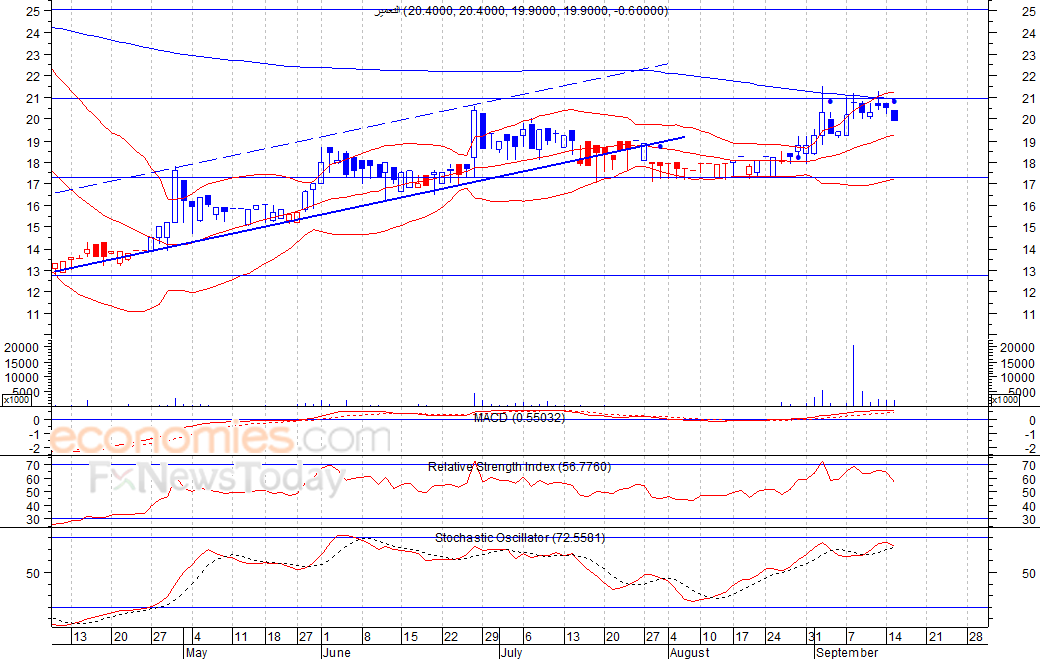The width and height of the screenshot is (1040, 659).
Task: Click the July month label
Action: [513, 652]
